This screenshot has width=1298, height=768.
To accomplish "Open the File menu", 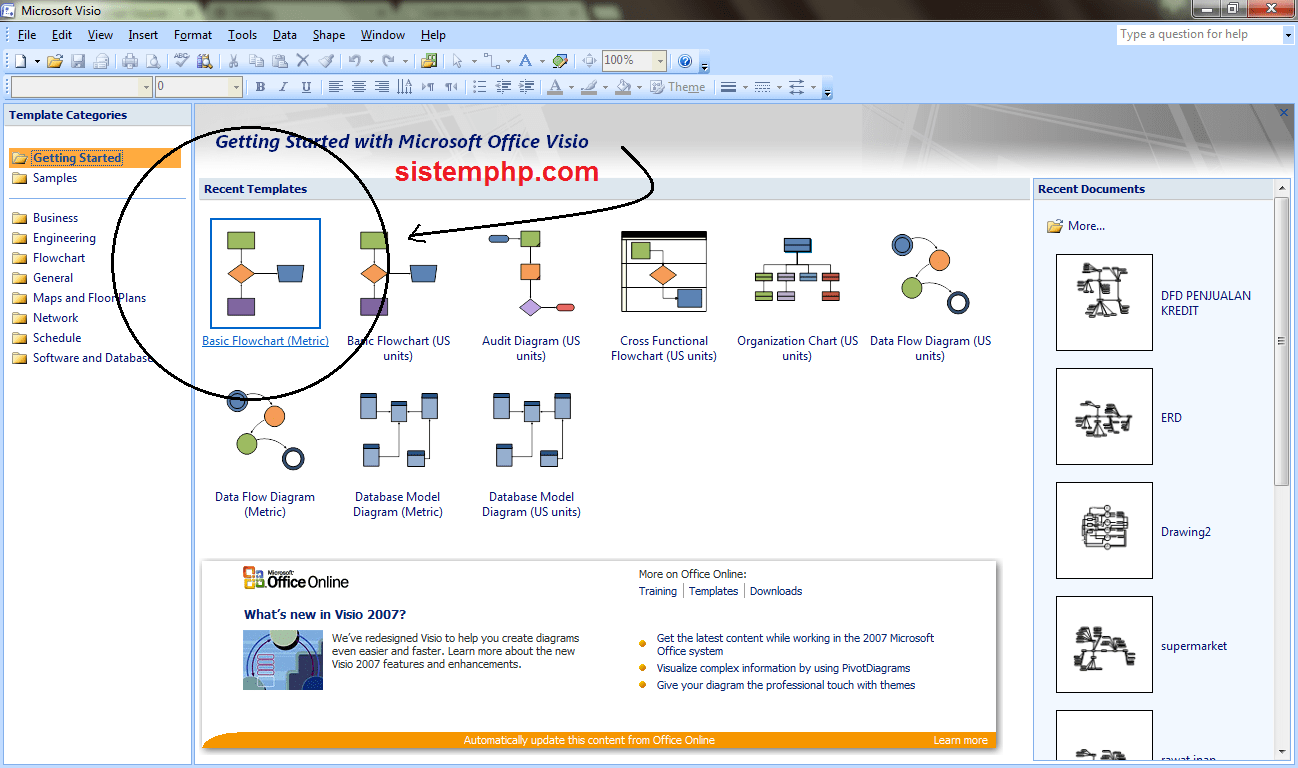I will tap(27, 34).
